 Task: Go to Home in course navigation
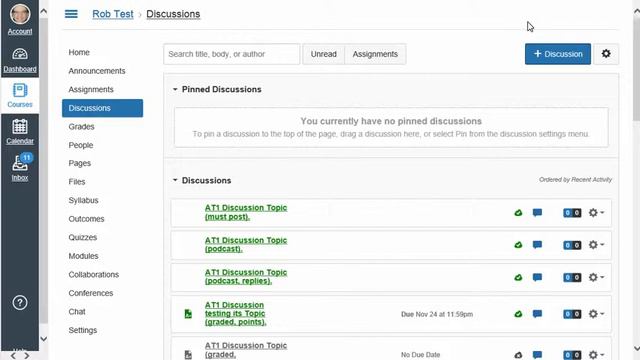click(x=79, y=52)
